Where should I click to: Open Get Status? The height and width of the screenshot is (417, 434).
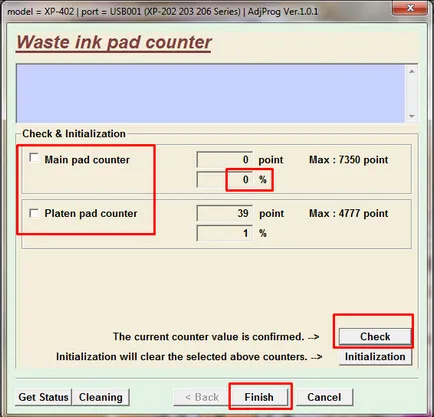43,397
